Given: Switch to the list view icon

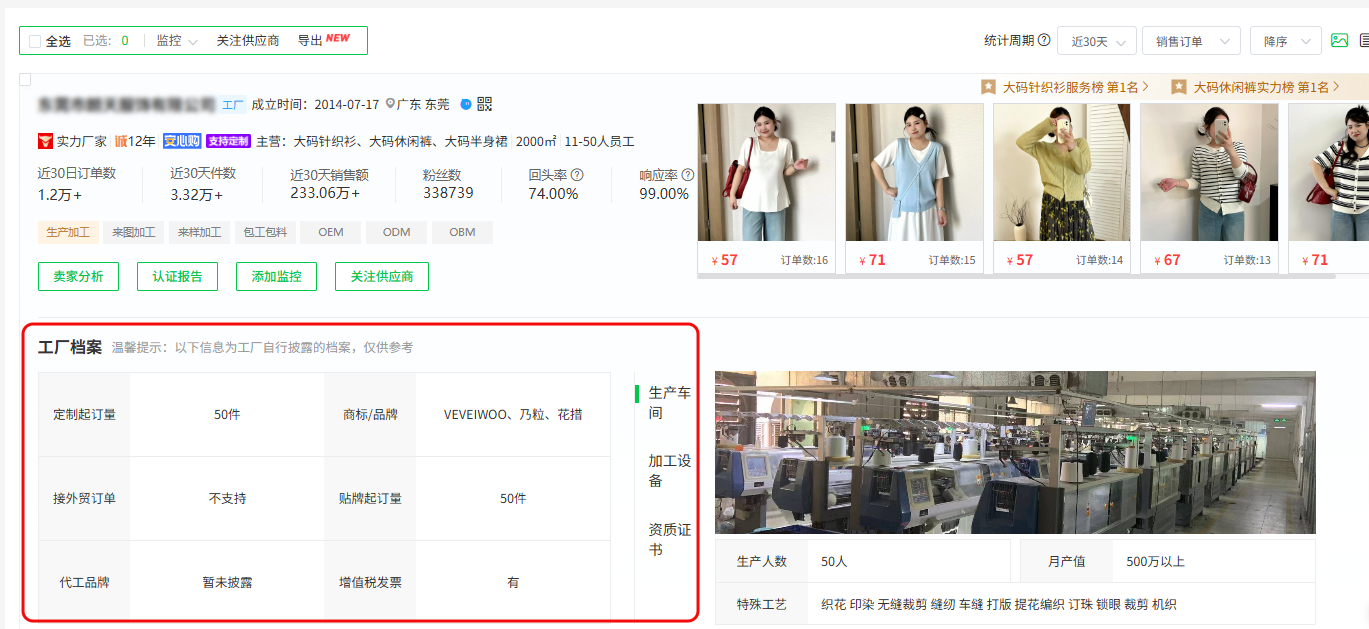Looking at the screenshot, I should pyautogui.click(x=1364, y=41).
